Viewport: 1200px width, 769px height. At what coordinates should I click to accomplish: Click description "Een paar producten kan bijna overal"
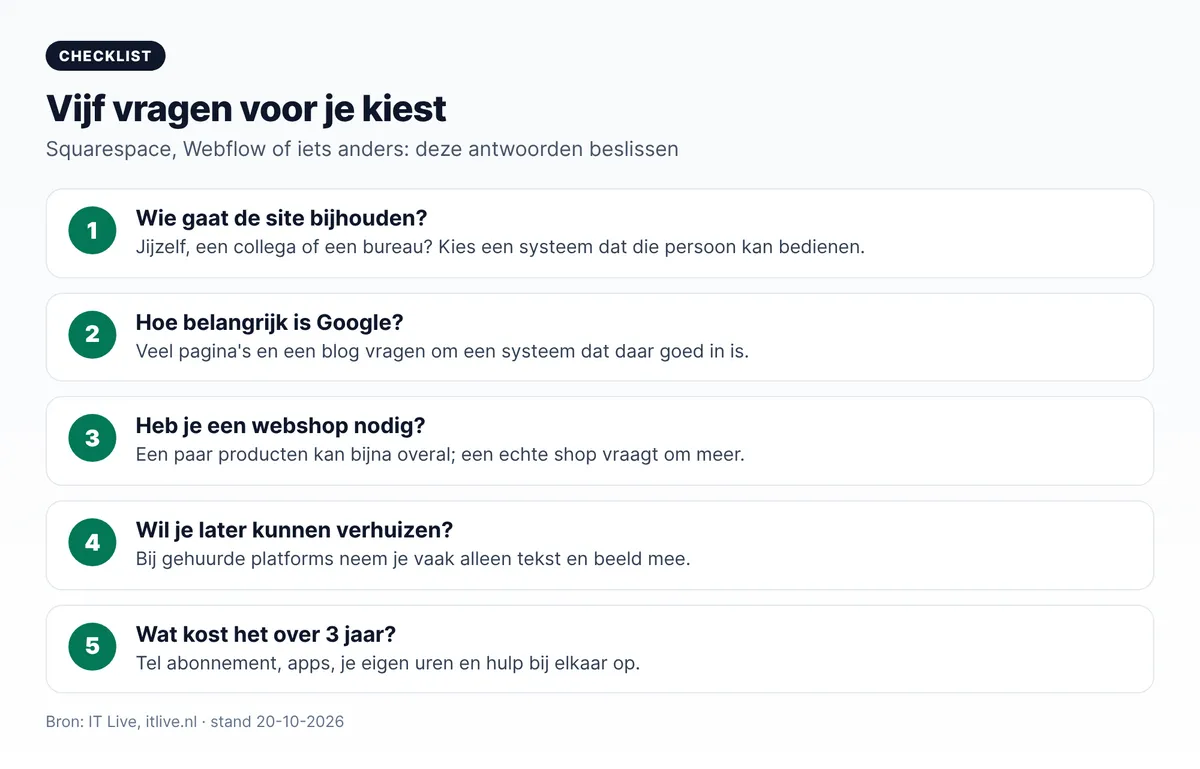tap(440, 455)
